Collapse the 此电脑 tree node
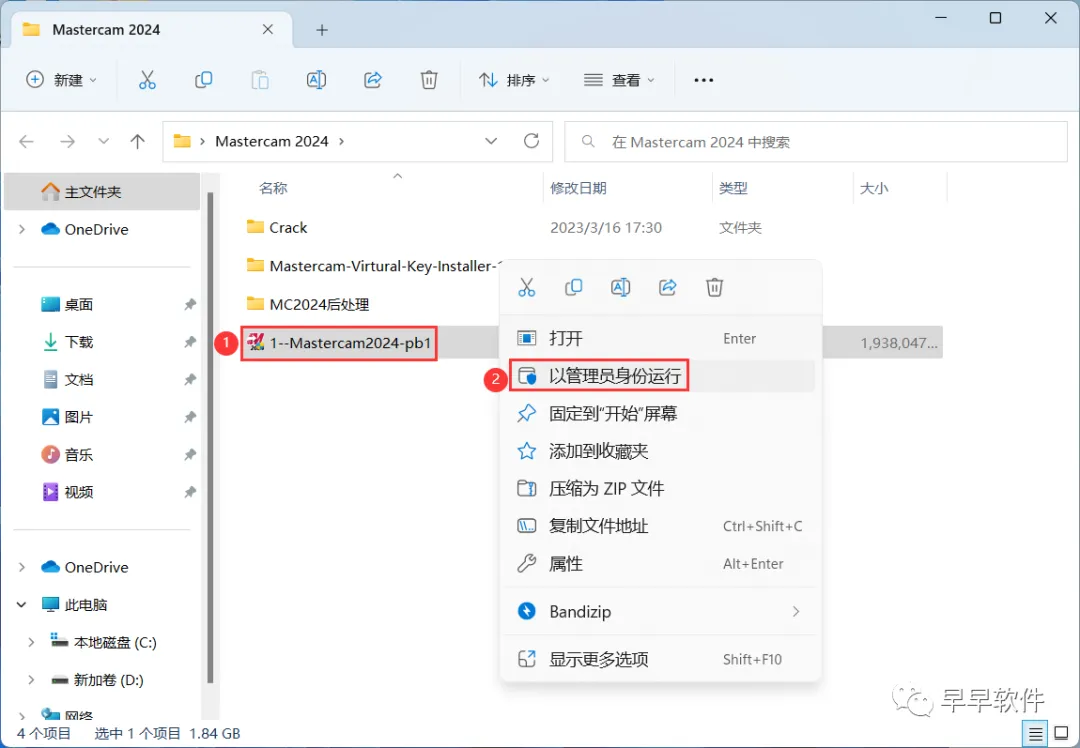 22,605
